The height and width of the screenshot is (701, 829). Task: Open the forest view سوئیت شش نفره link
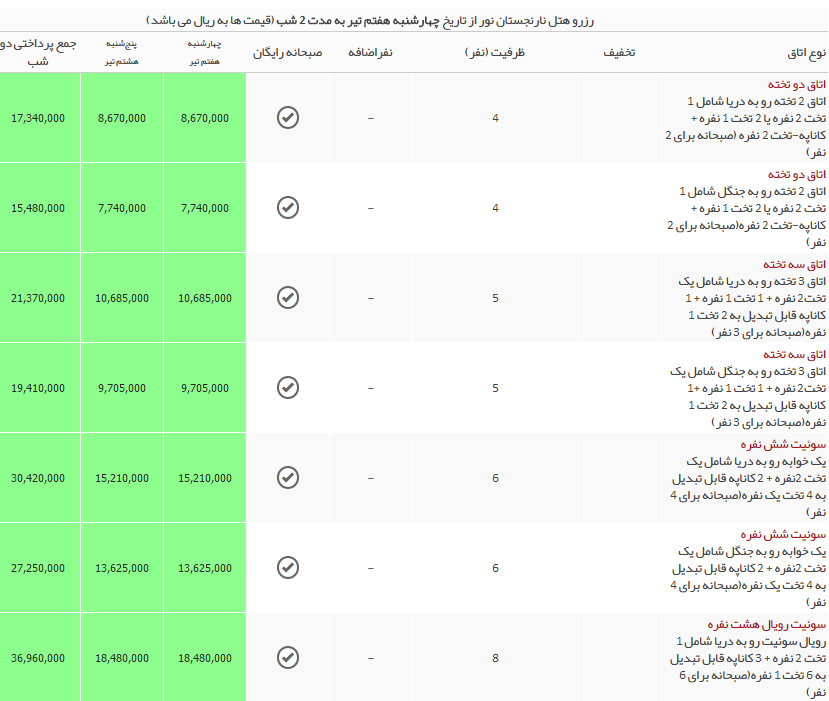coord(783,534)
